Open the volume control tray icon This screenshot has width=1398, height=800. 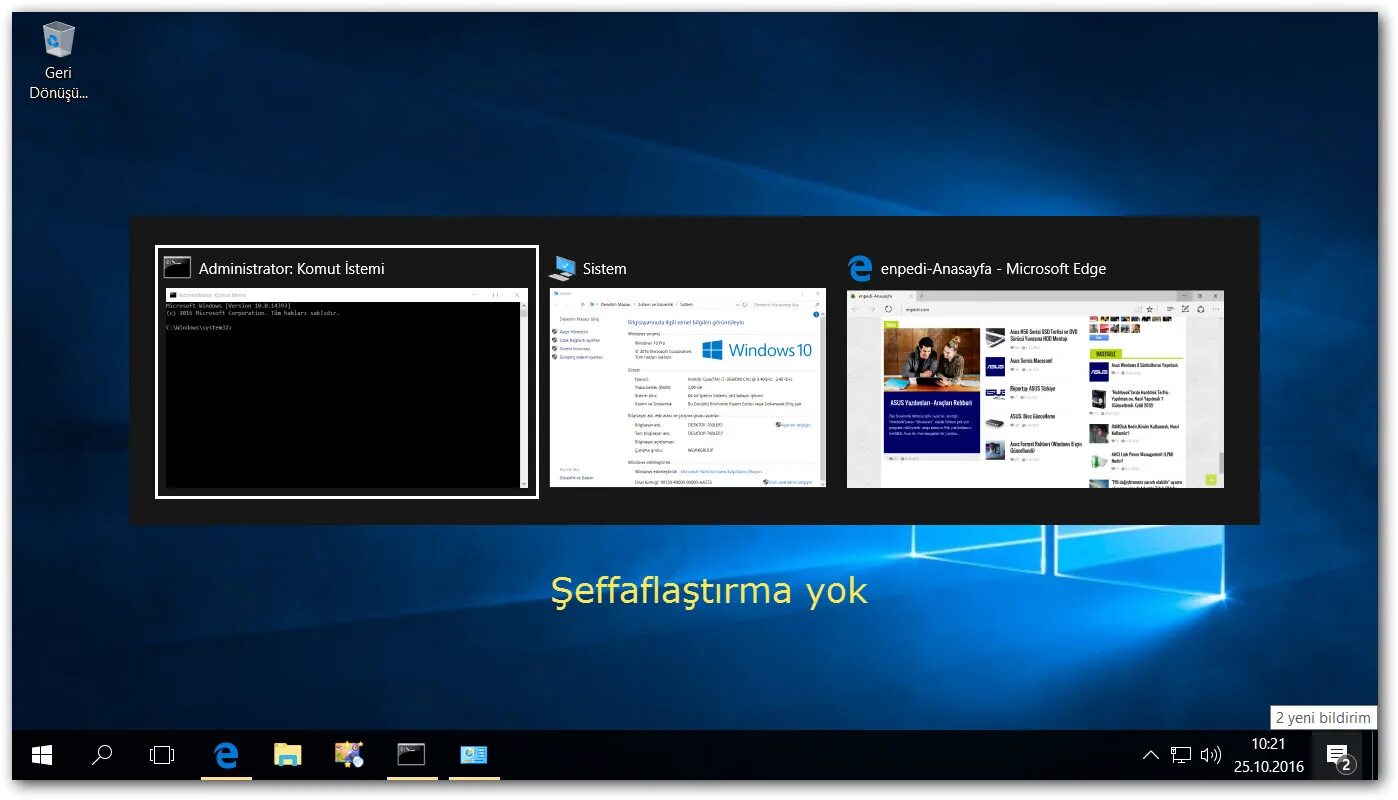(x=1211, y=755)
